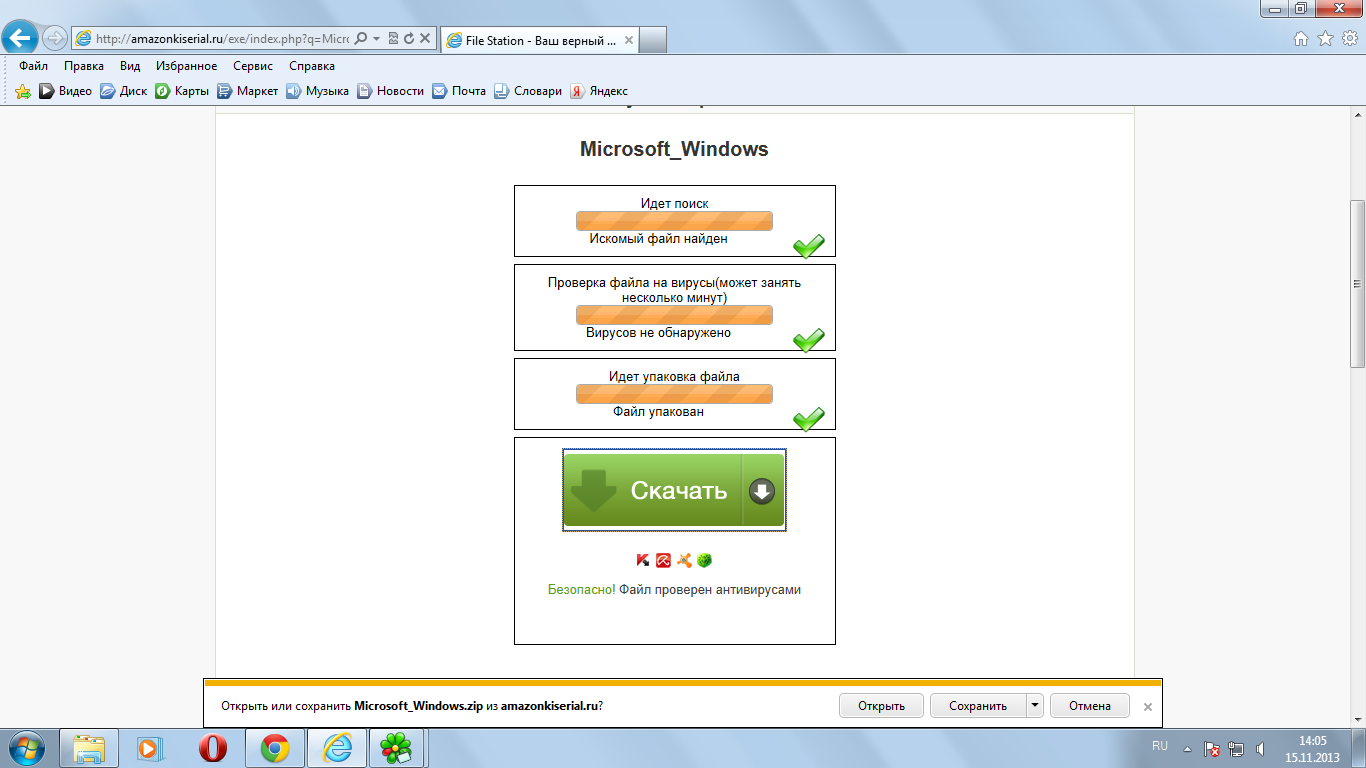Click the Action Center flag tray icon
The image size is (1366, 768).
click(1211, 748)
